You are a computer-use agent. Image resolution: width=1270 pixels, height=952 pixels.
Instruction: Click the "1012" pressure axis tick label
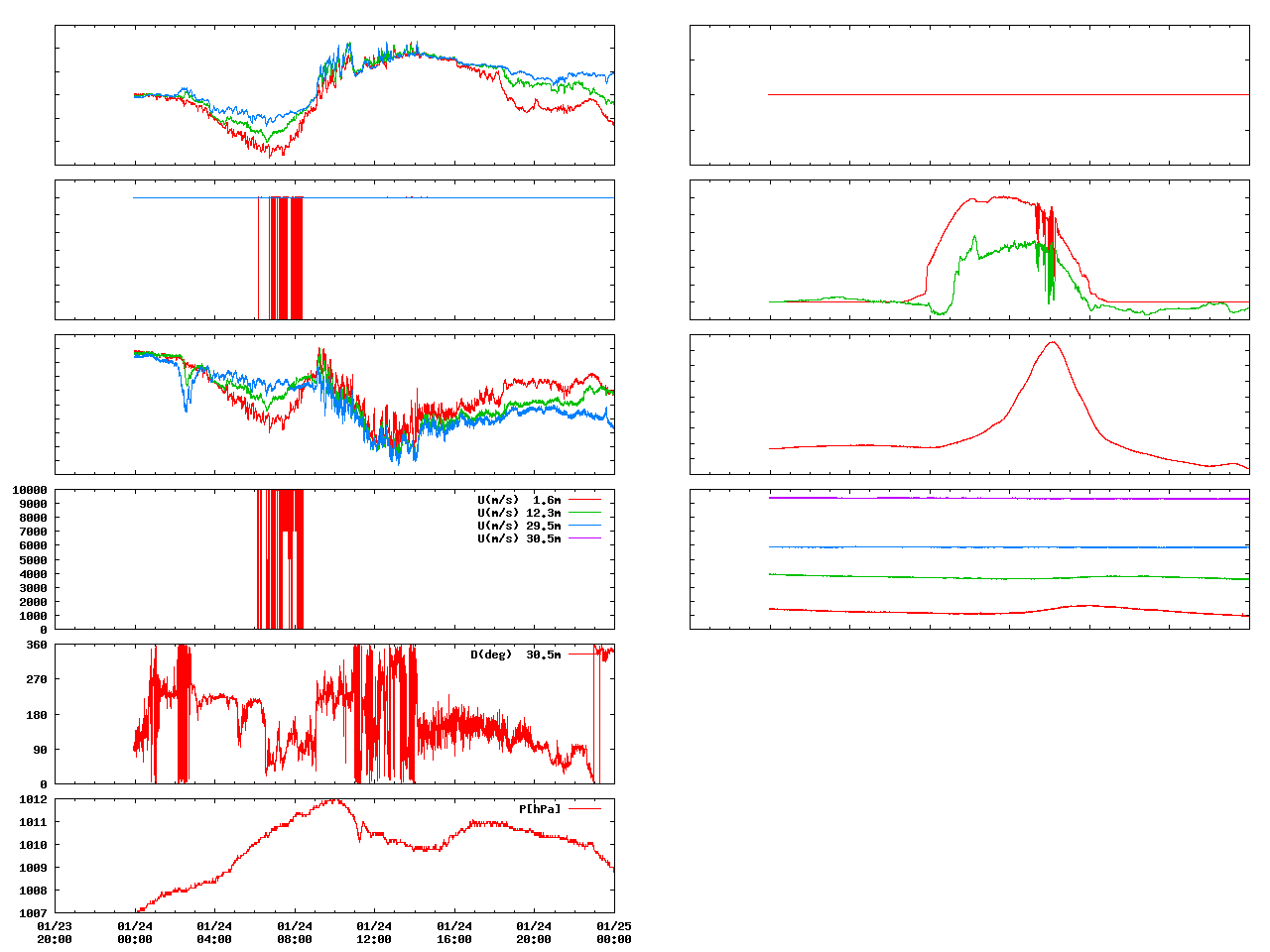pyautogui.click(x=33, y=799)
